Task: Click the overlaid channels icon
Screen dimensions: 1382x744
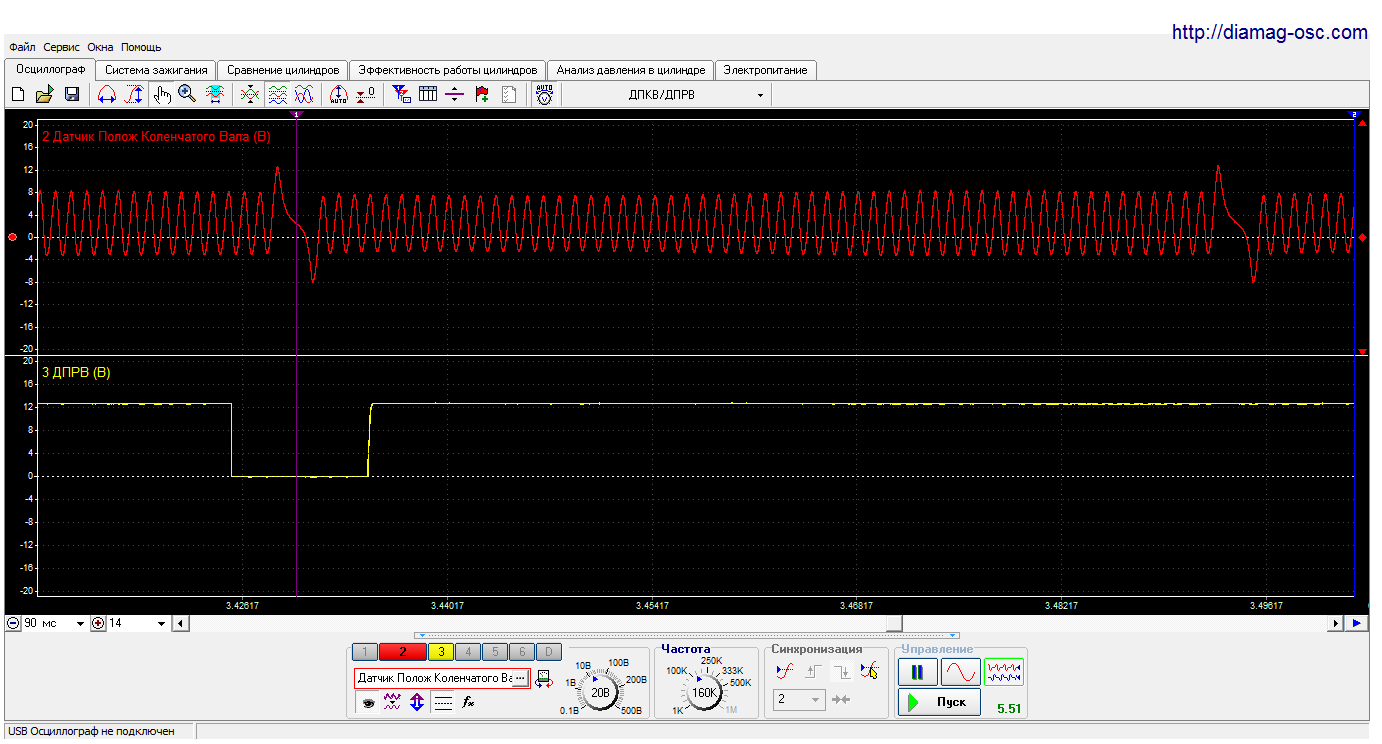Action: [251, 94]
